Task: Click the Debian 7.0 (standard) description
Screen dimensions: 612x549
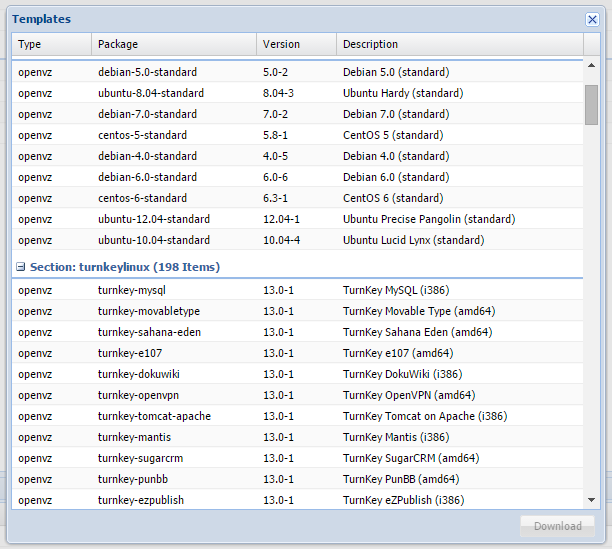Action: (x=396, y=114)
